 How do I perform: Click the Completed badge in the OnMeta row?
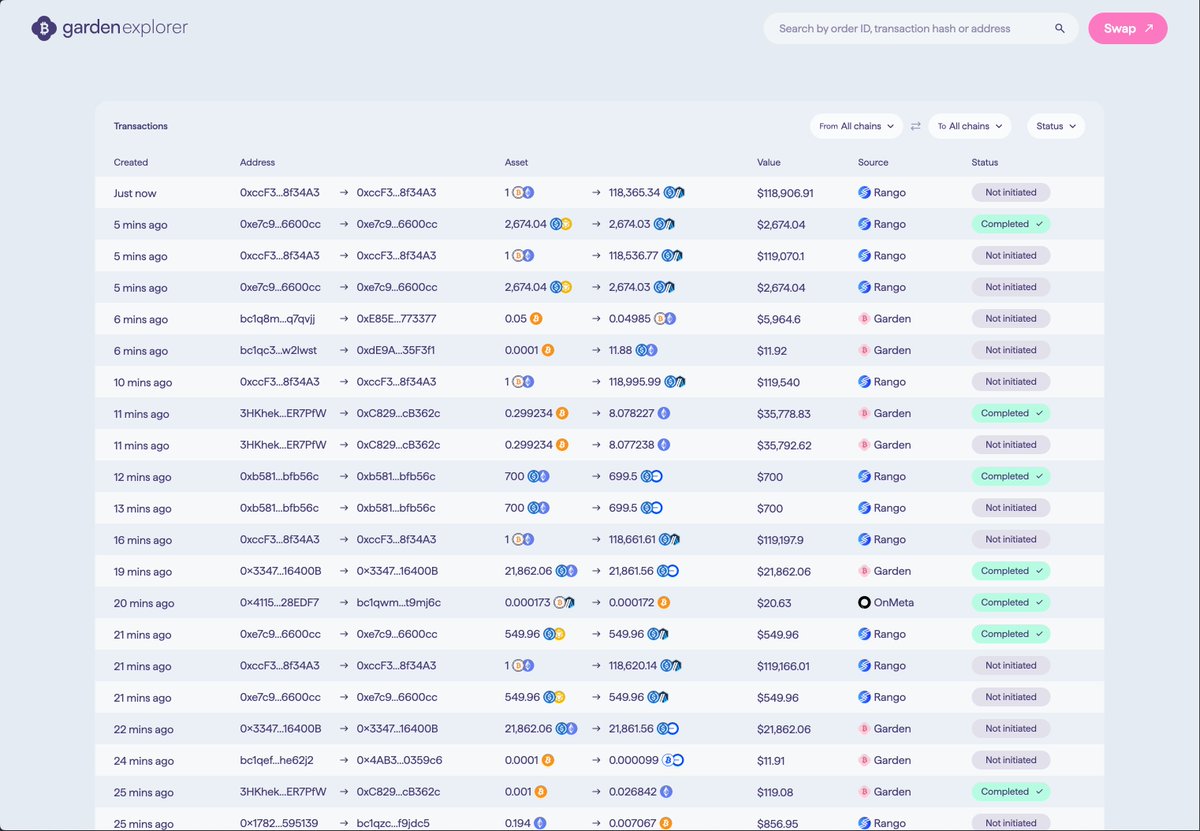point(1010,602)
